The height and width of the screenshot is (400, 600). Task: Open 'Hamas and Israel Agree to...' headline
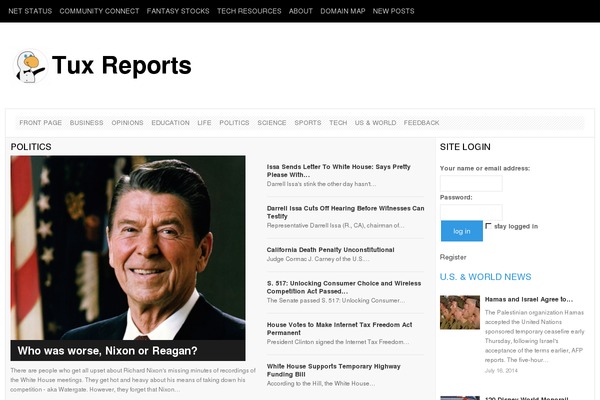click(x=529, y=299)
